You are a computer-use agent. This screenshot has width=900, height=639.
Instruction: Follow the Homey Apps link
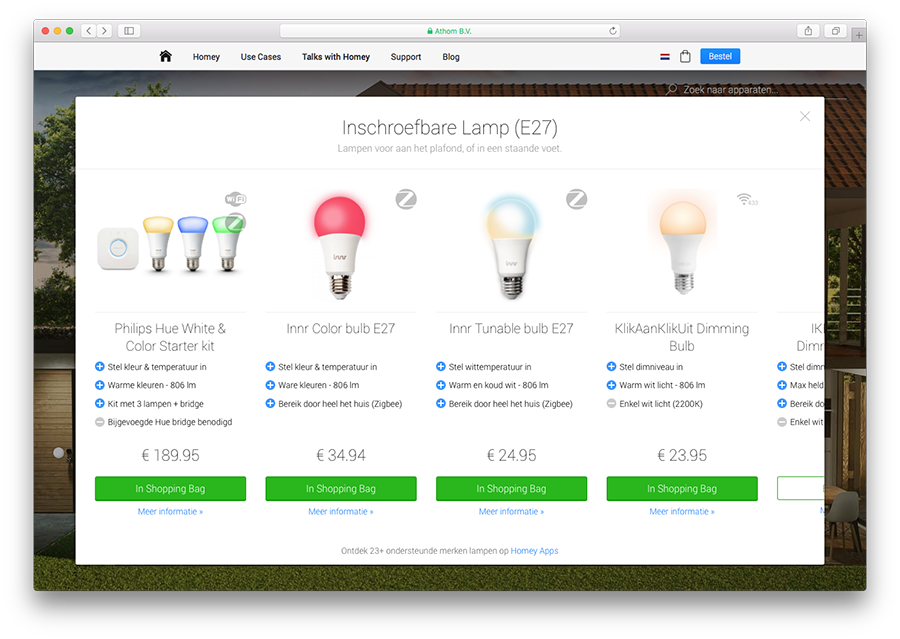point(534,551)
